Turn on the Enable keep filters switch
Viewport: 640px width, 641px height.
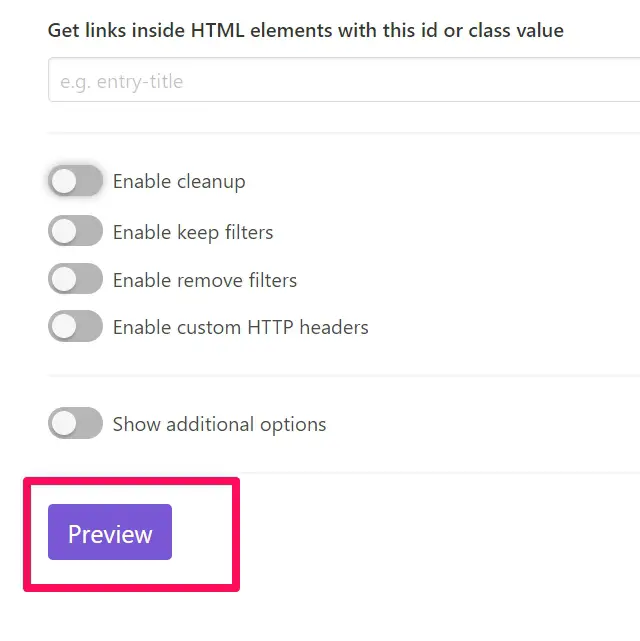pyautogui.click(x=76, y=231)
